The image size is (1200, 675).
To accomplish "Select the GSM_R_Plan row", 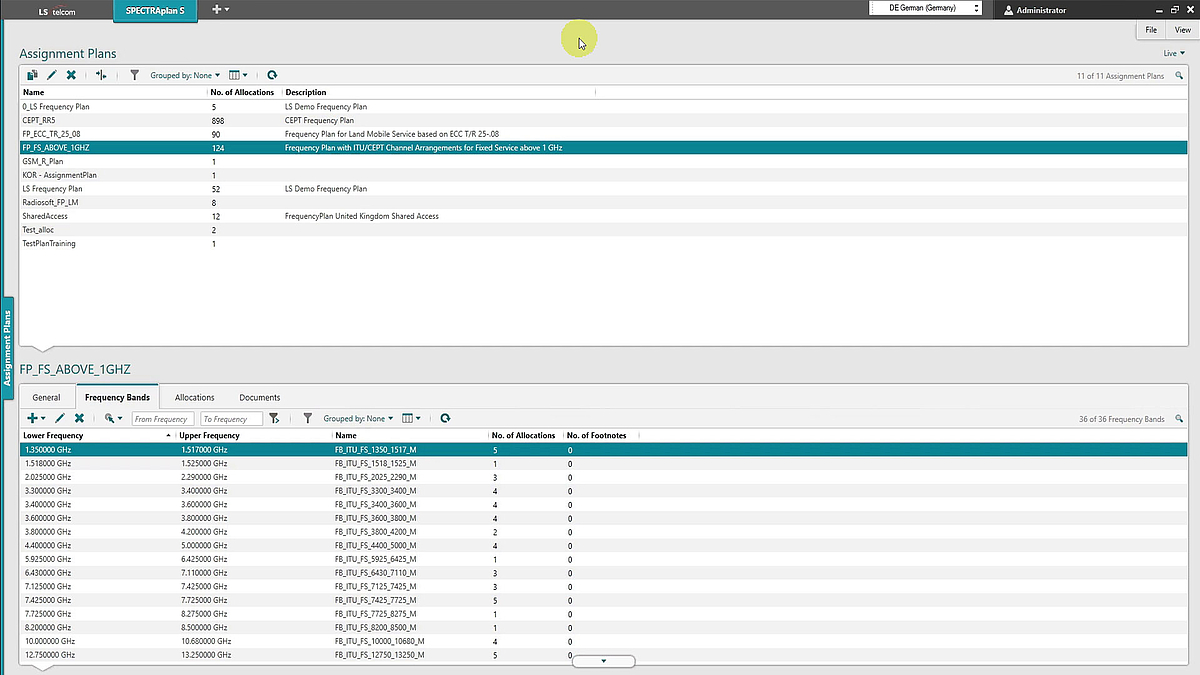I will 603,161.
